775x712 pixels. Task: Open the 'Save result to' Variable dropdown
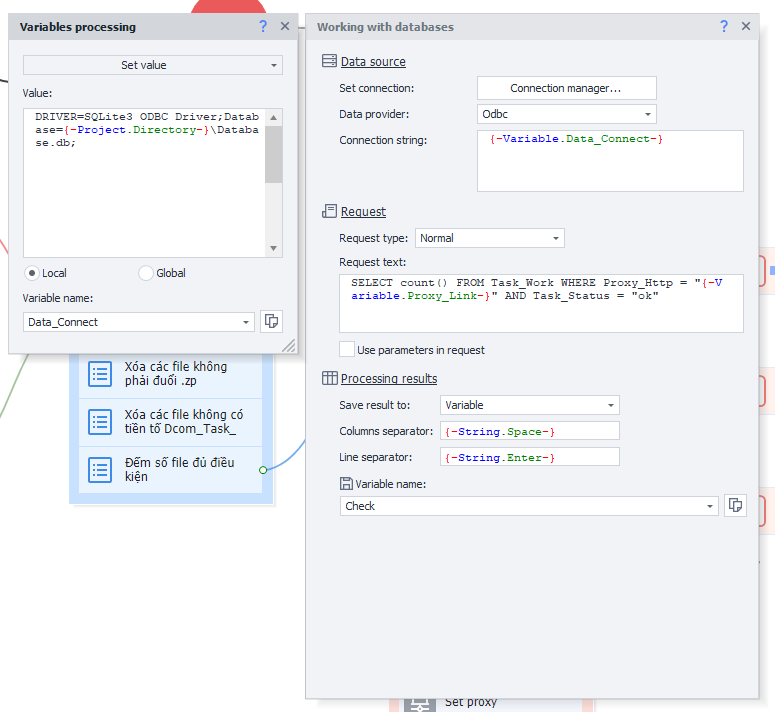pyautogui.click(x=529, y=405)
